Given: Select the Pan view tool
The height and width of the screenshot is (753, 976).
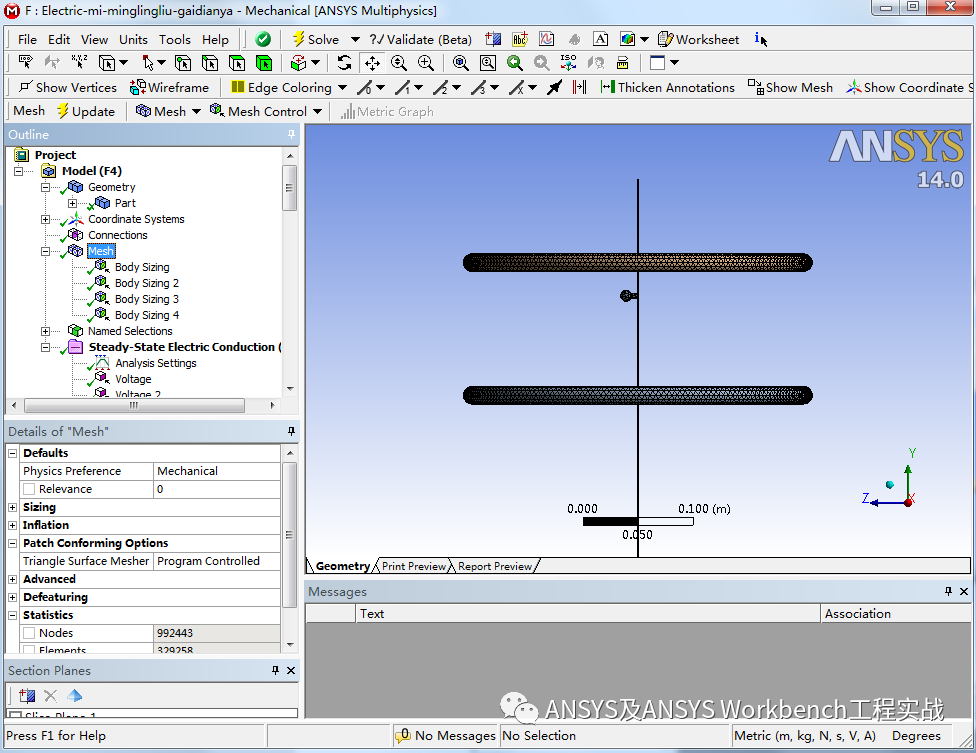Looking at the screenshot, I should click(372, 63).
